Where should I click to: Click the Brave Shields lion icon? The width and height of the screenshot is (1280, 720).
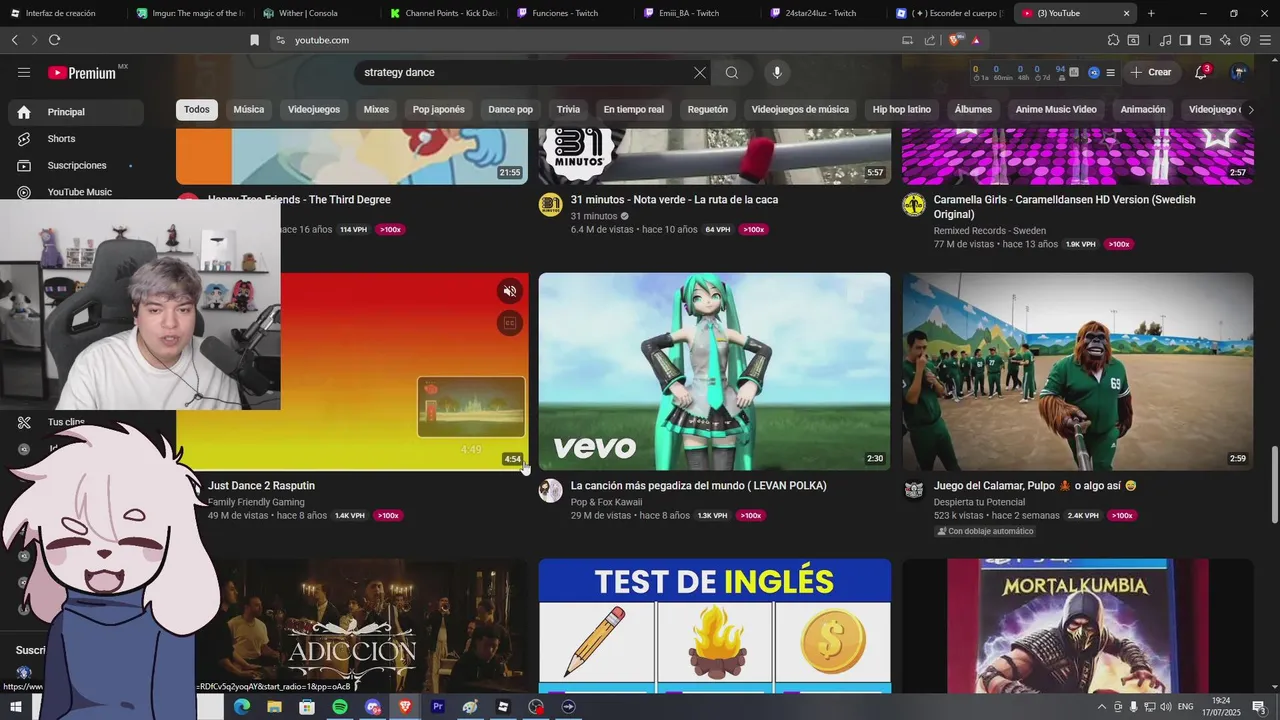pos(955,40)
